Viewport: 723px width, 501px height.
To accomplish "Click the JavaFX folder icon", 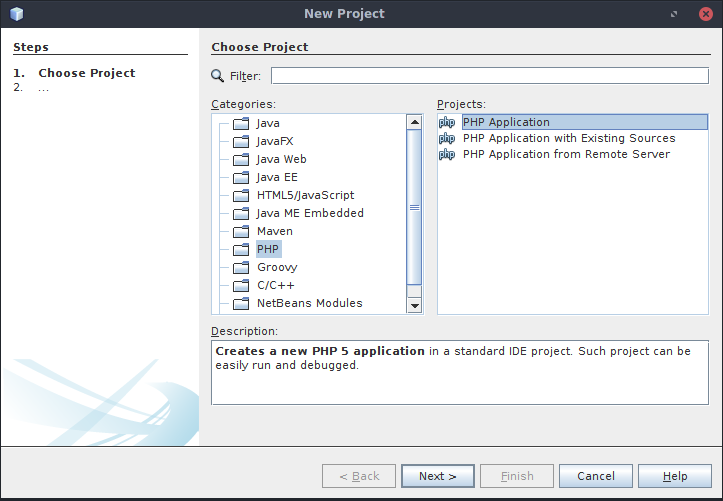I will click(241, 141).
